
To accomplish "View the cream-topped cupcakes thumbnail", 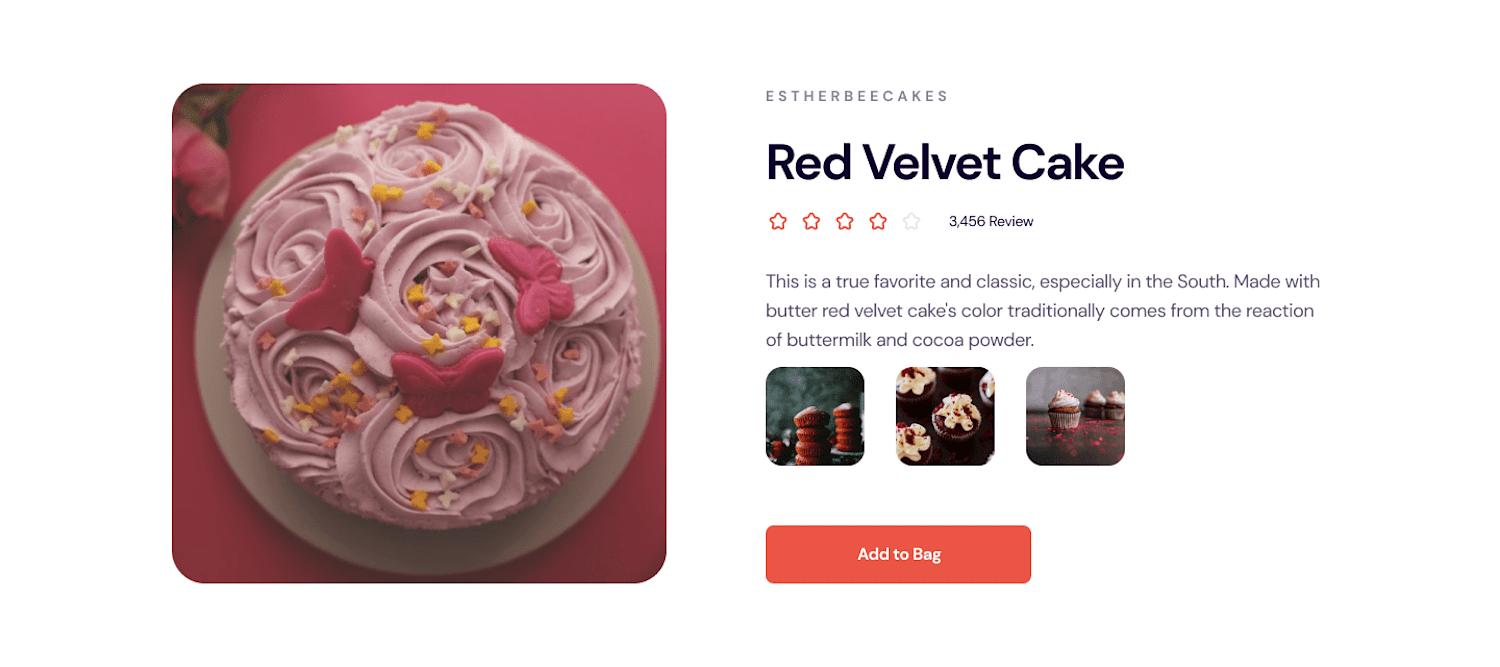I will pos(945,416).
